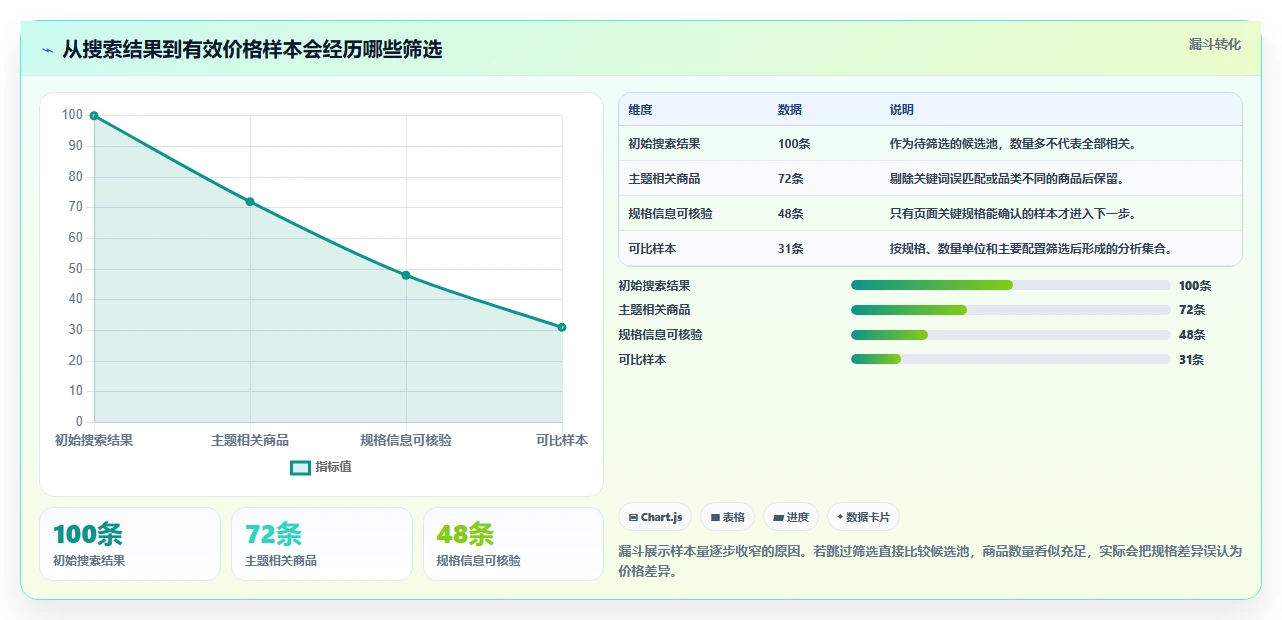The width and height of the screenshot is (1282, 620).
Task: Click description starting 按规格、数量单位
Action: 1031,249
